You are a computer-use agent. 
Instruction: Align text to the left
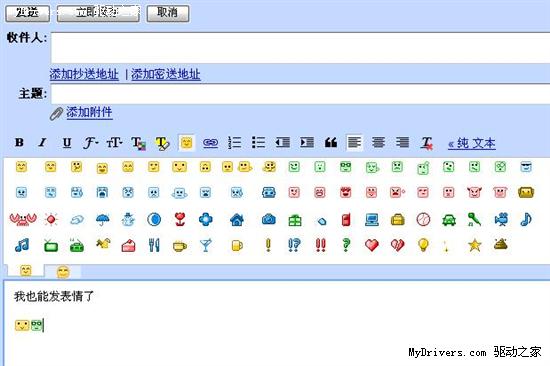[354, 142]
